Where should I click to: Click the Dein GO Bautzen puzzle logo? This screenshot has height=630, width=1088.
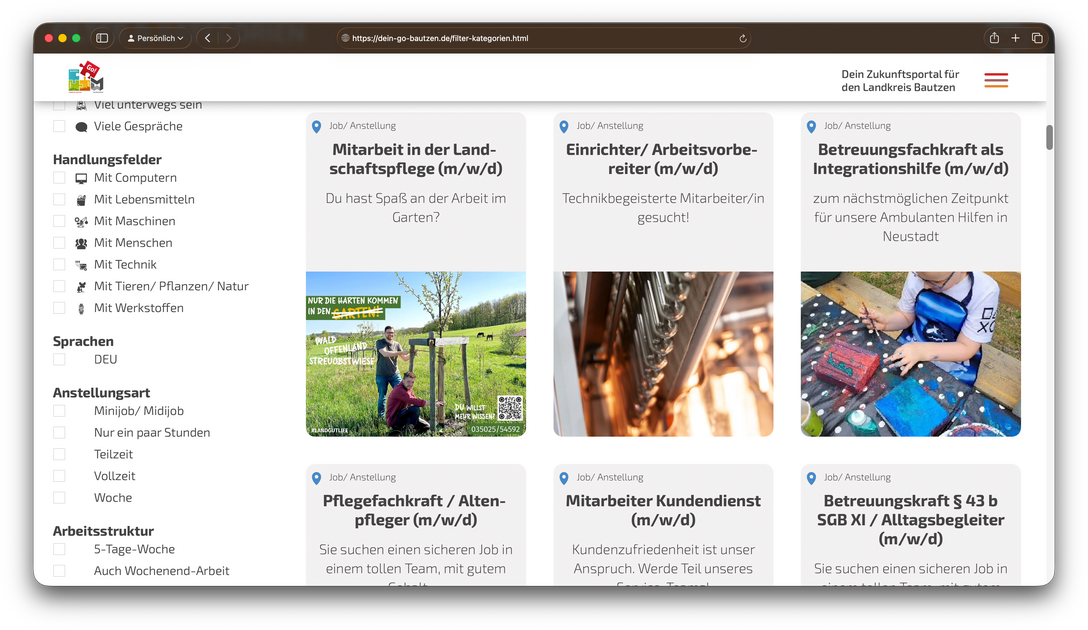pos(86,78)
